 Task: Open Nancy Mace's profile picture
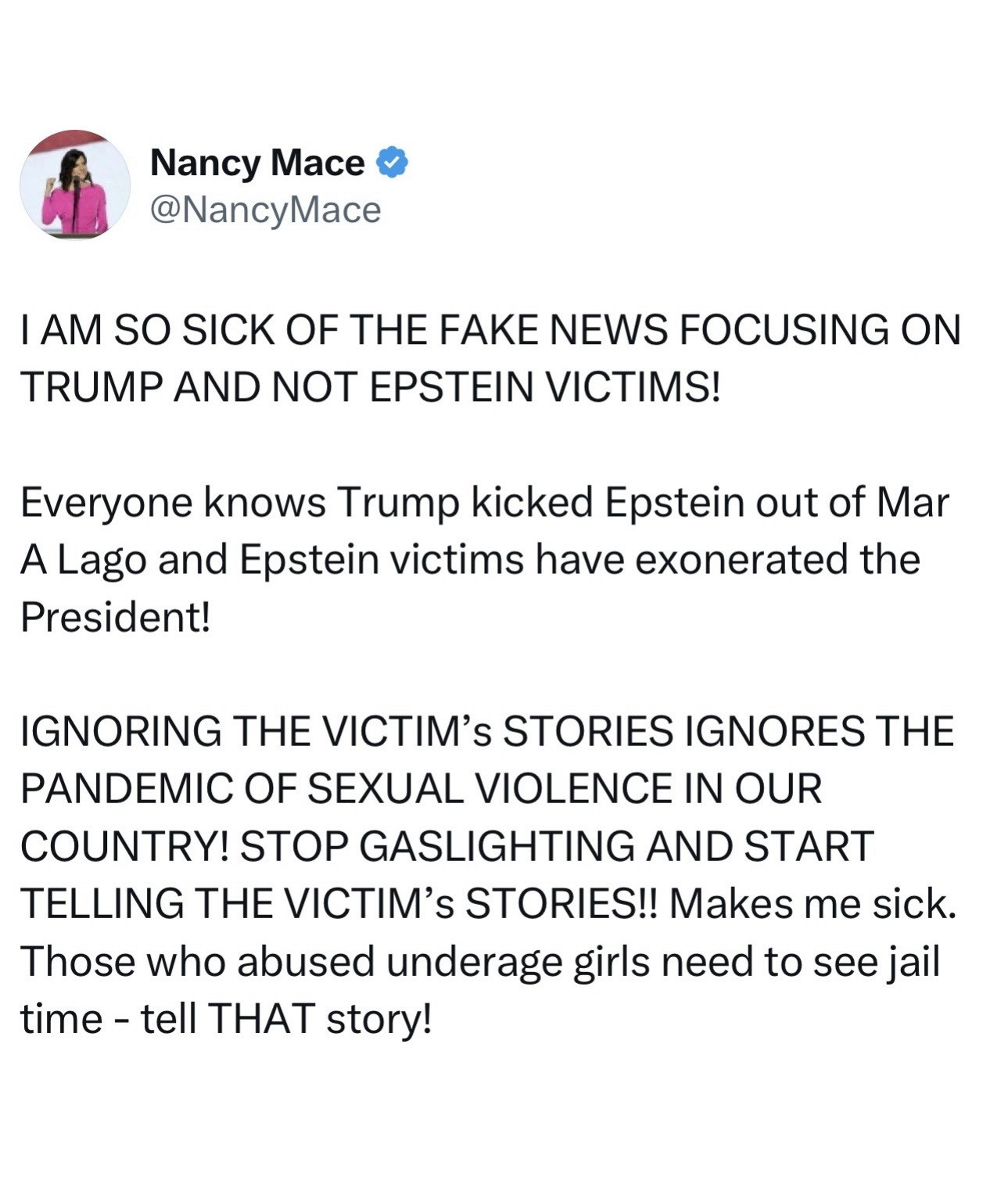point(75,185)
